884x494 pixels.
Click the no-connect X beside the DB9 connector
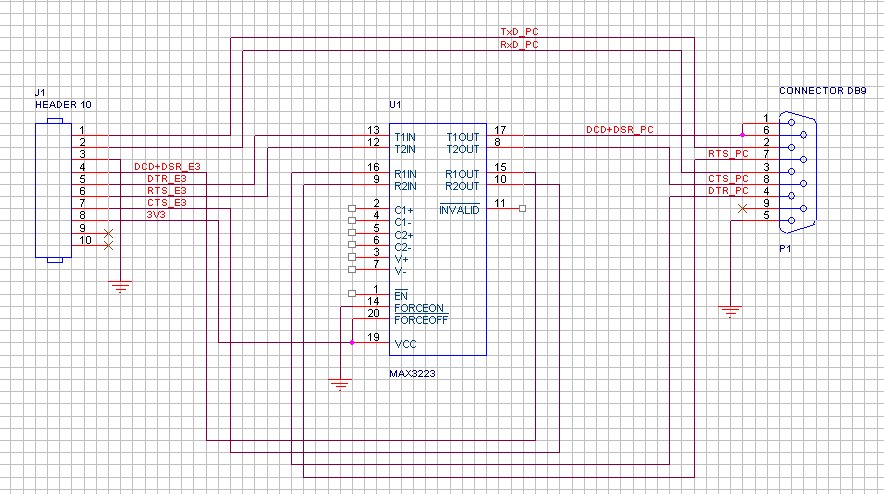pyautogui.click(x=741, y=208)
